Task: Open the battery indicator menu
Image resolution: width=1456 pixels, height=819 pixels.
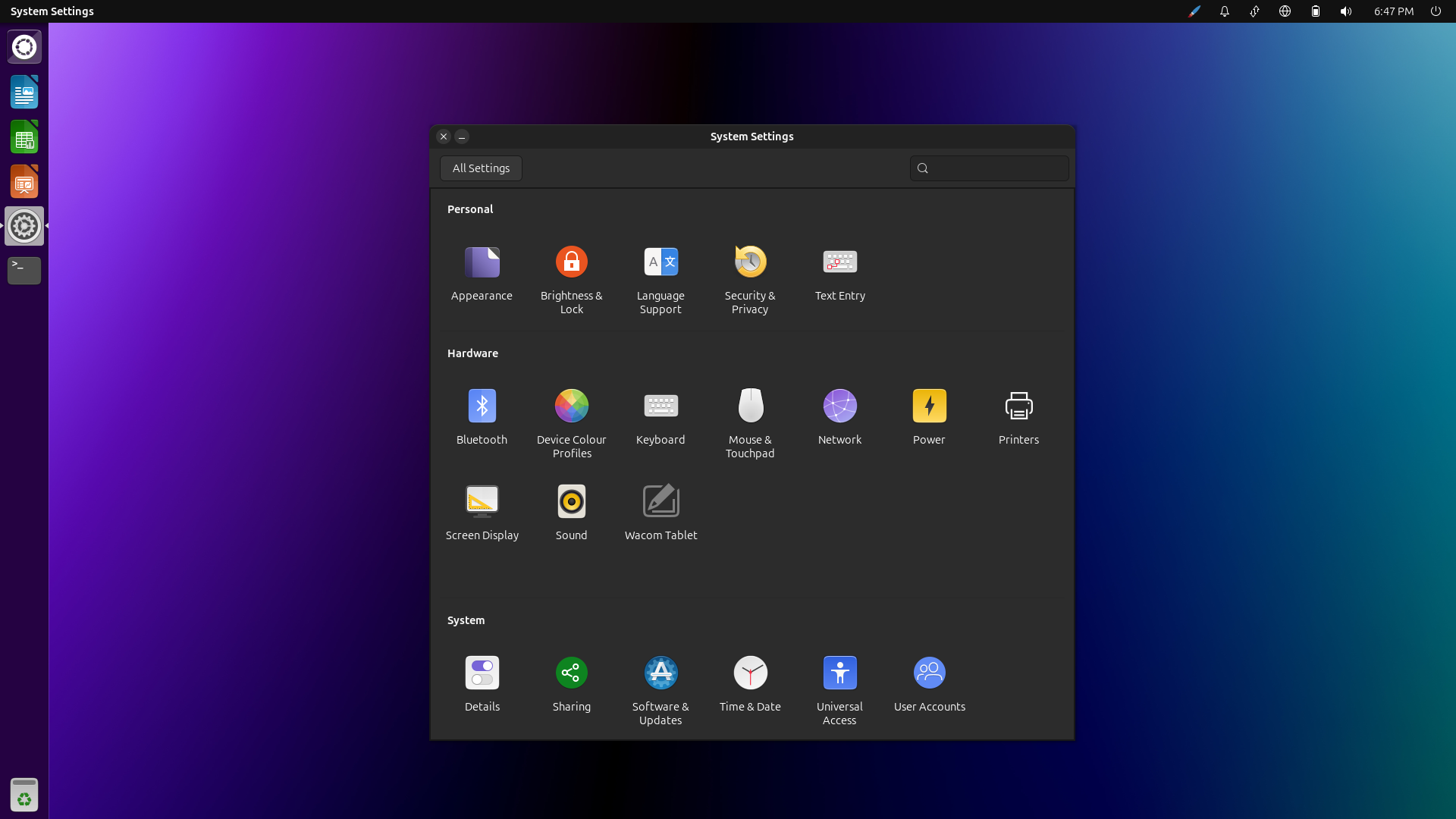Action: [1316, 11]
